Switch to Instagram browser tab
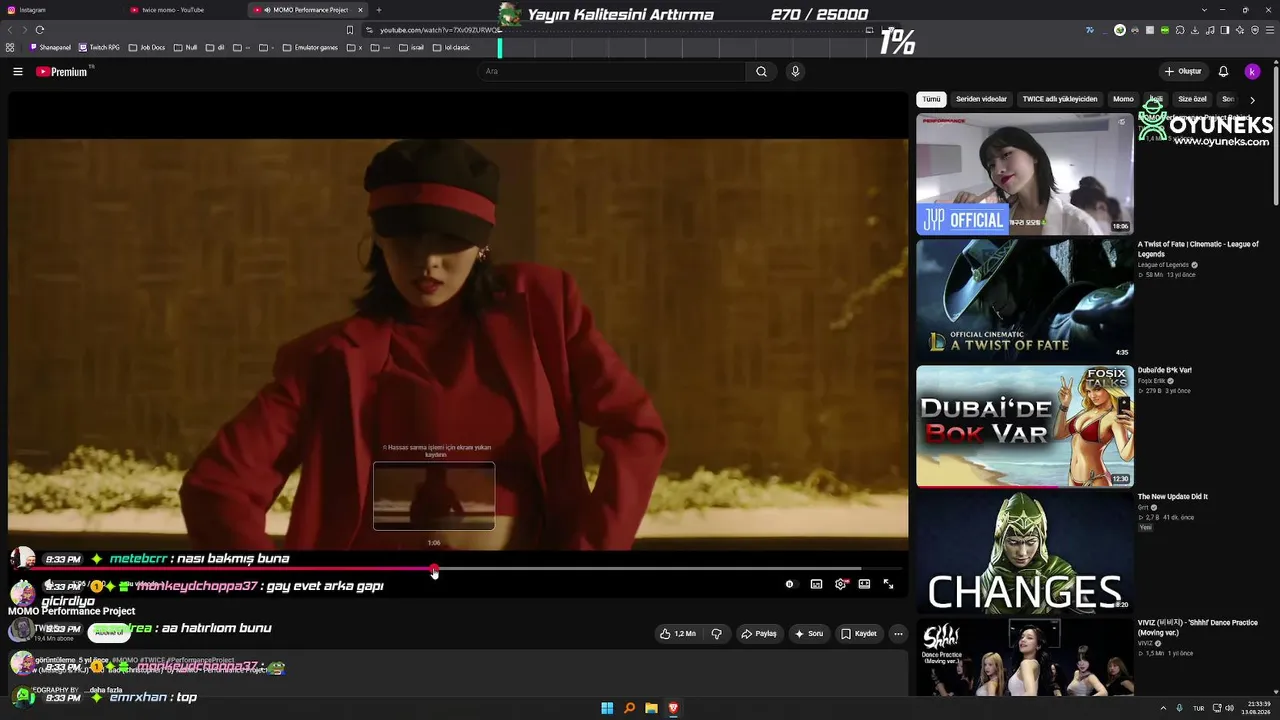Image resolution: width=1280 pixels, height=720 pixels. click(x=60, y=10)
